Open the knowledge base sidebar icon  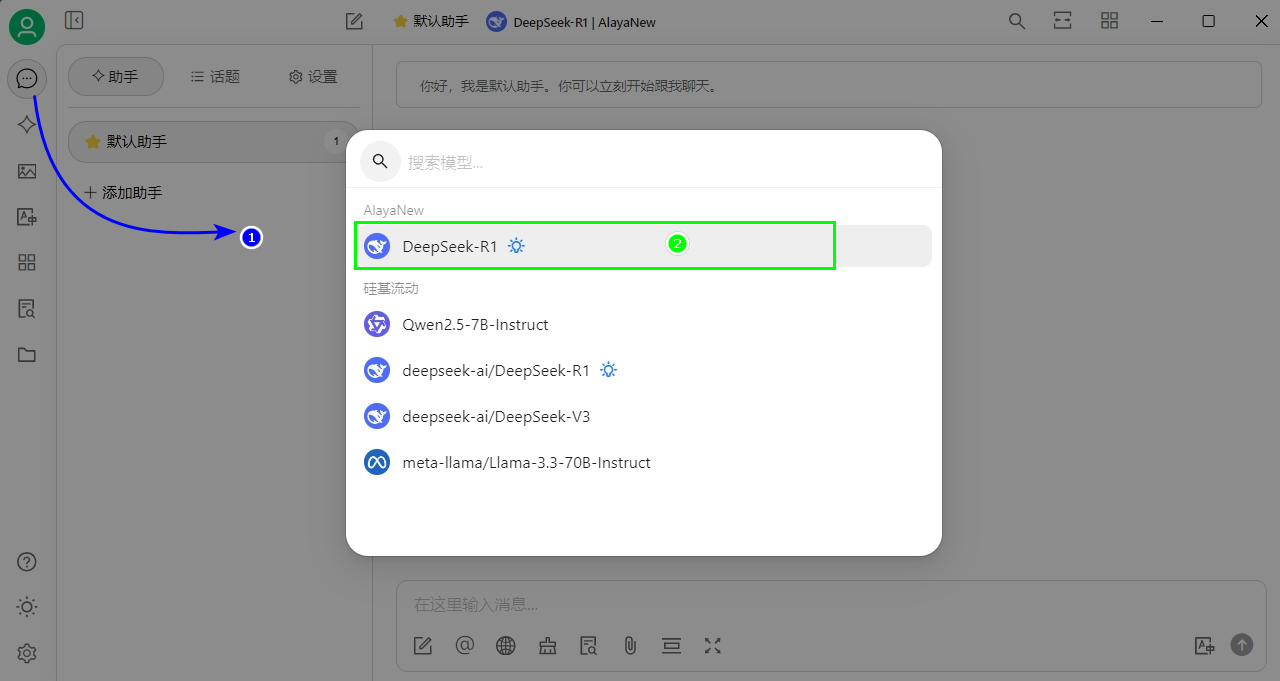[x=27, y=309]
